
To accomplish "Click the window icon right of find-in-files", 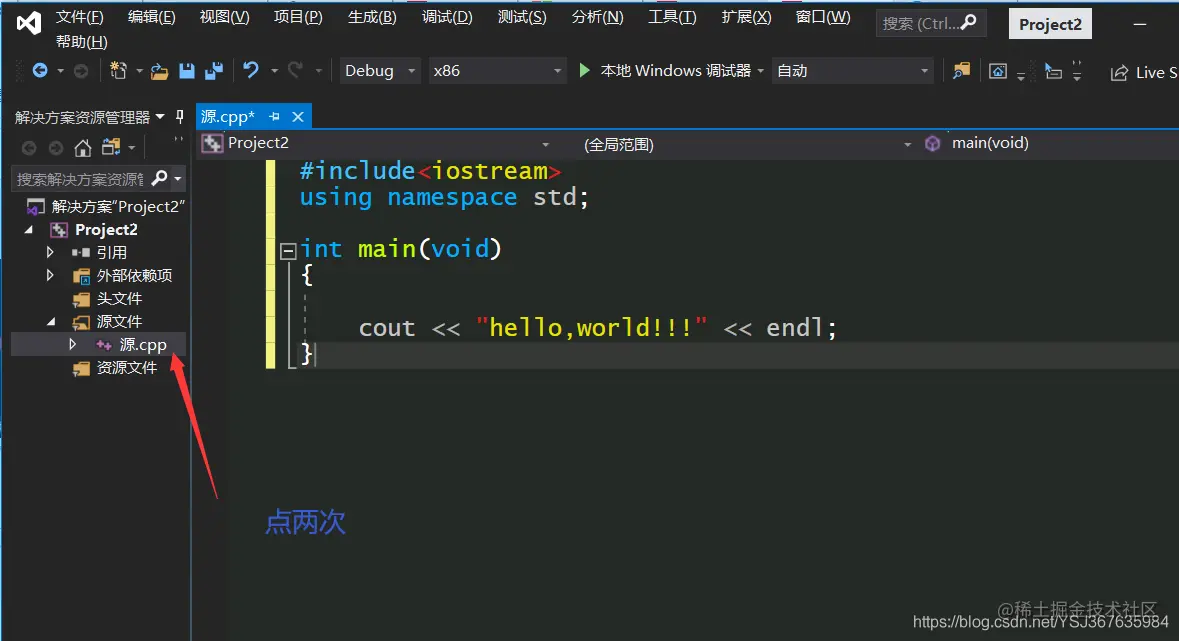I will coord(998,71).
